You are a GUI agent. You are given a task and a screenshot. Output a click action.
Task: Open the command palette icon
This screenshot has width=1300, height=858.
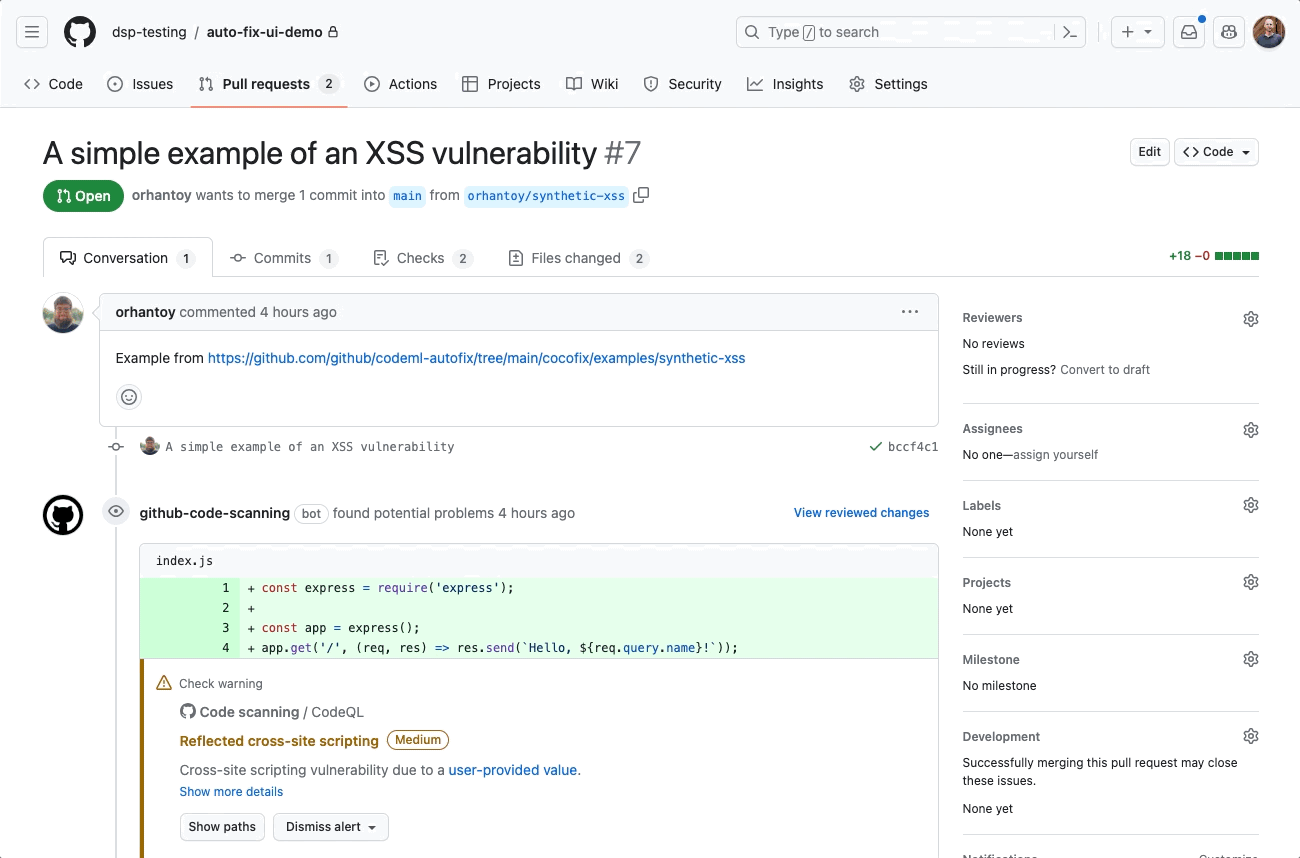click(1069, 32)
